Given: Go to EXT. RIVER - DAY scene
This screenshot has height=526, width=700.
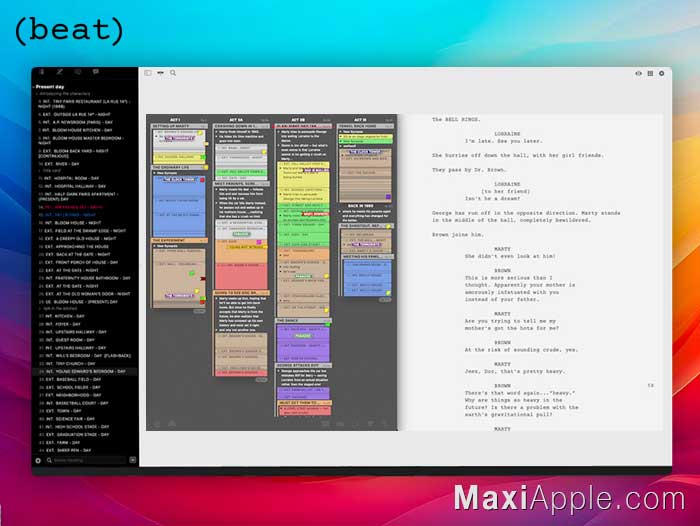Looking at the screenshot, I should tap(60, 164).
